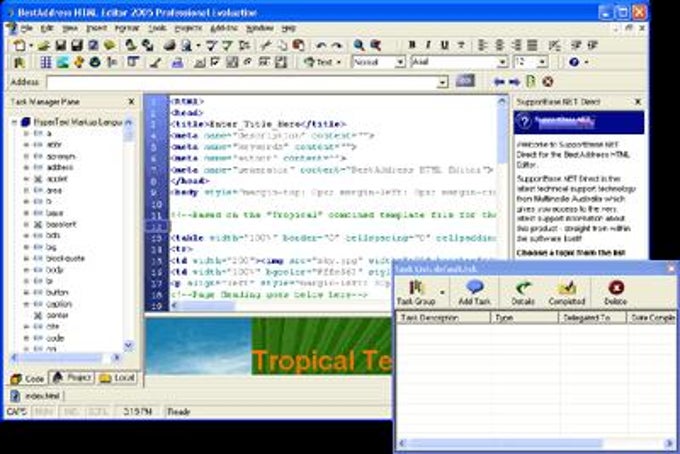
Task: Click the Save All double-floppy icon
Action: coord(77,45)
